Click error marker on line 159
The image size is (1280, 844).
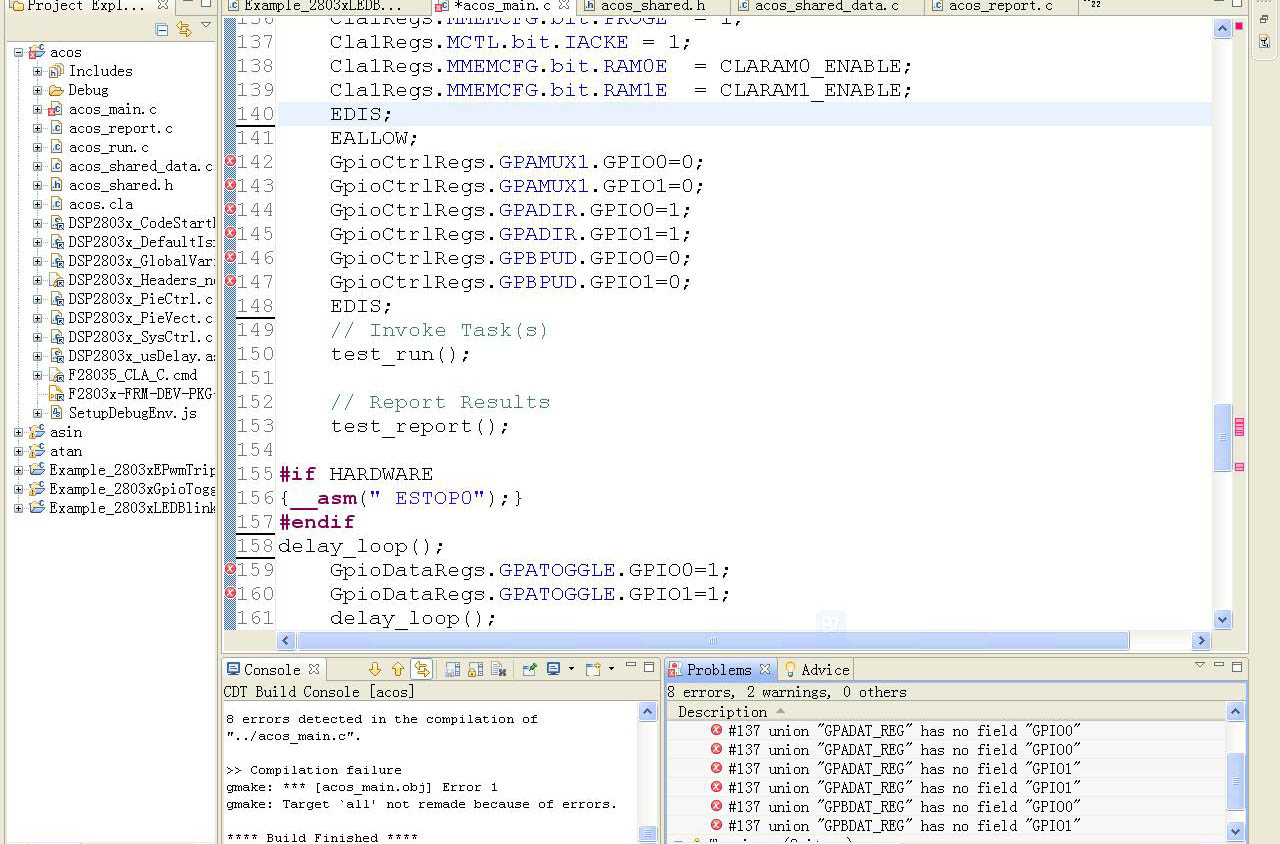(230, 569)
